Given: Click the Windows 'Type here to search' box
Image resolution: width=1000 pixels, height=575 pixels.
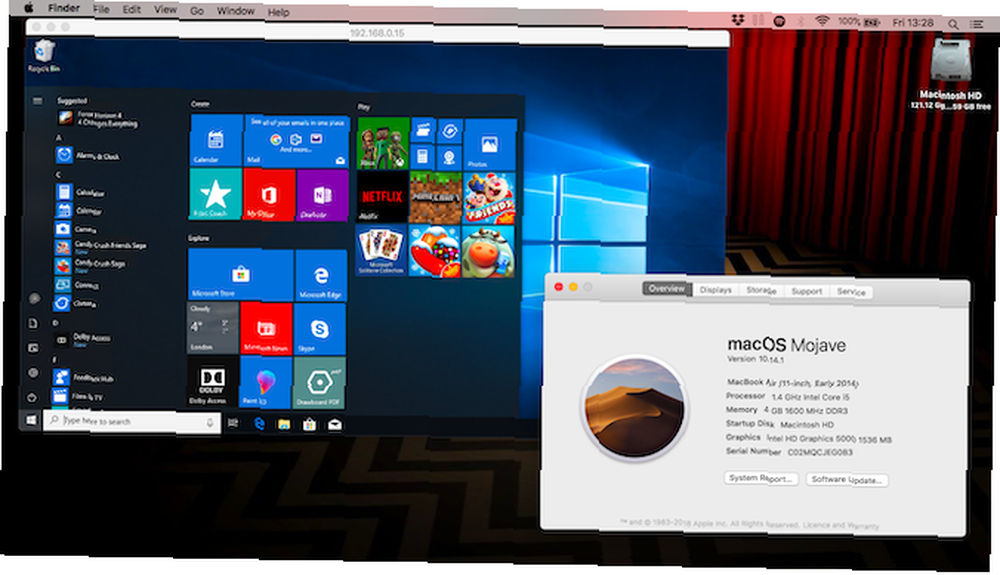Looking at the screenshot, I should tap(132, 421).
